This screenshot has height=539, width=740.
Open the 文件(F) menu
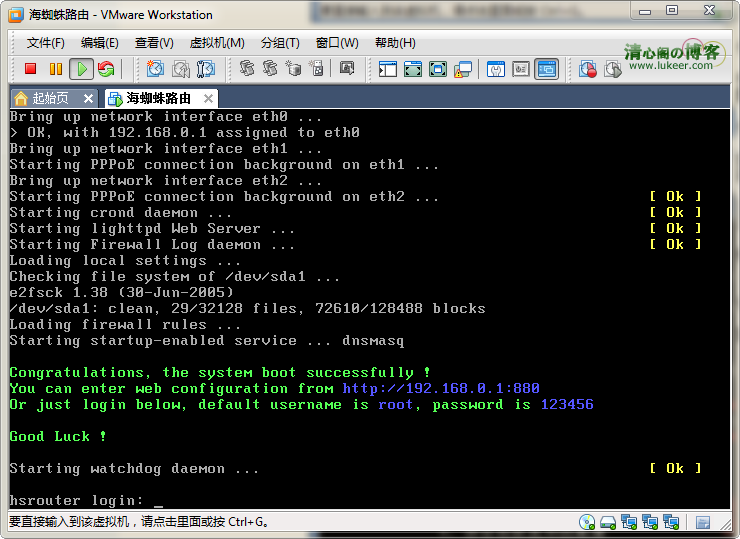(45, 43)
